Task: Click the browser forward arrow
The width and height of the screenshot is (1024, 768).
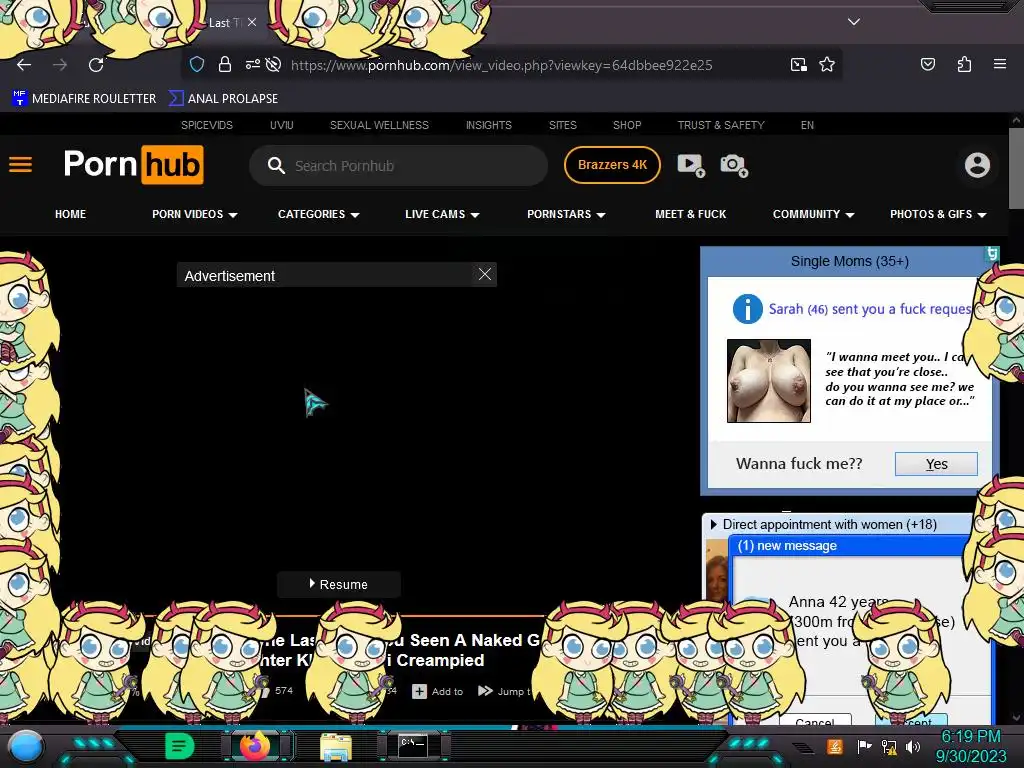Action: point(60,65)
